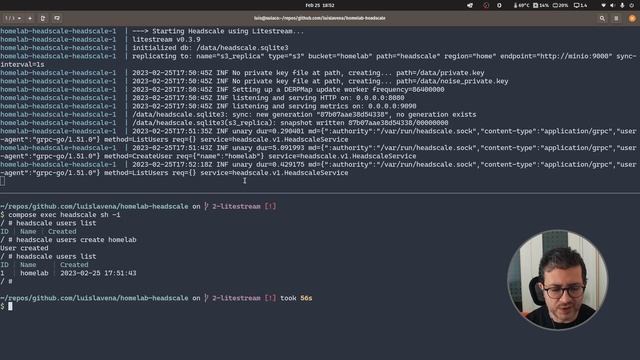Click the red circular tray indicator
640x360 pixels.
pos(486,5)
